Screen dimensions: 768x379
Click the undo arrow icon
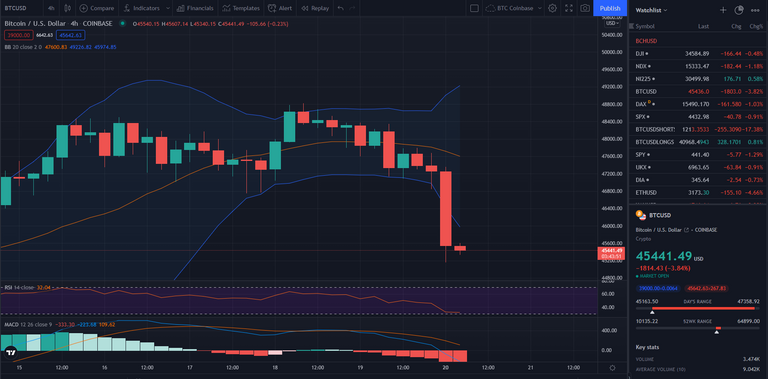coord(341,8)
